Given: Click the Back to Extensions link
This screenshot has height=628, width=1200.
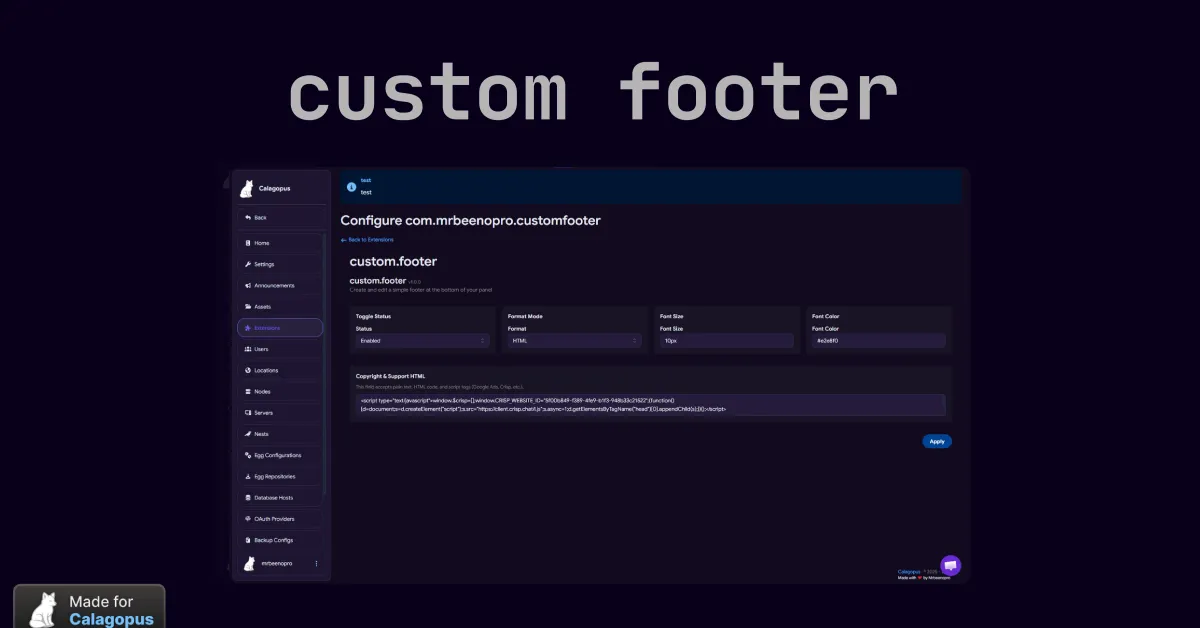Looking at the screenshot, I should [367, 240].
